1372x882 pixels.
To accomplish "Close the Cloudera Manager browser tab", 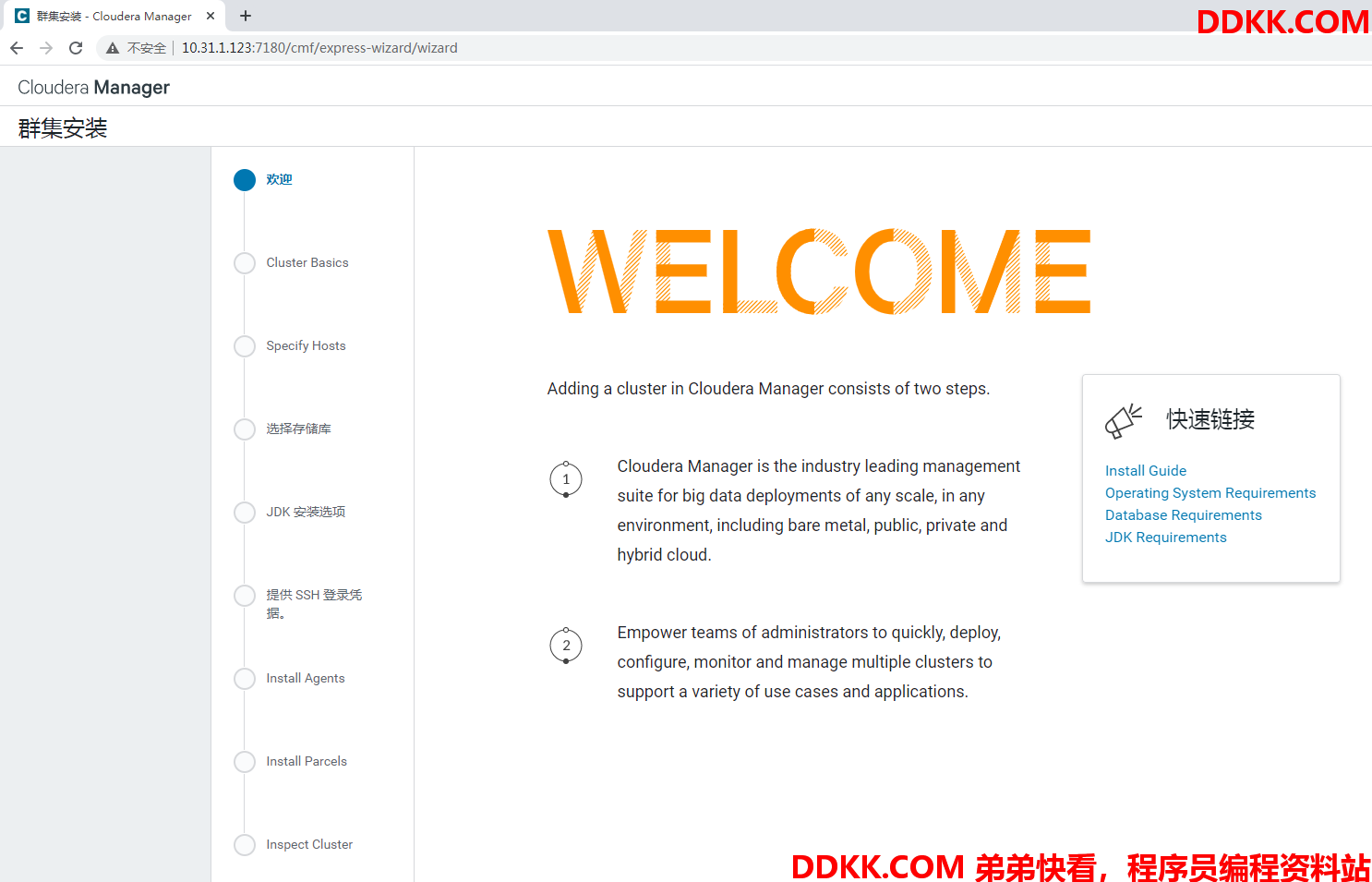I will [x=211, y=16].
